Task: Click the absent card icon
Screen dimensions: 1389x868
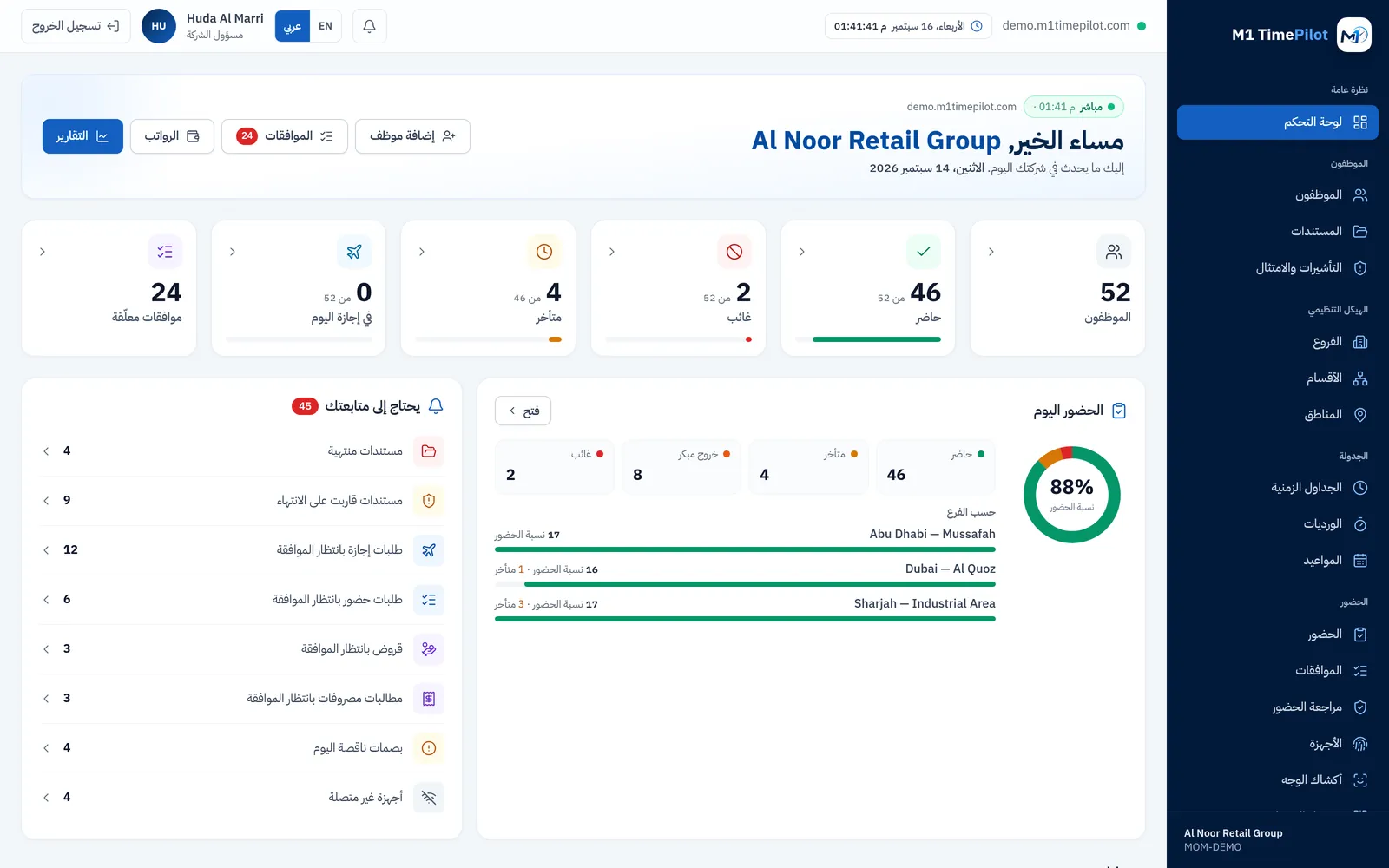Action: (x=734, y=252)
